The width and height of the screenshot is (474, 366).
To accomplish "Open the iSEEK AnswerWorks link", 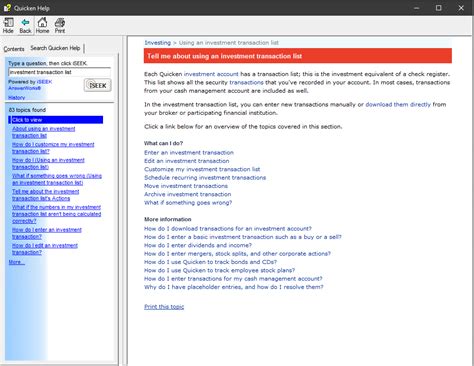I will 30,85.
